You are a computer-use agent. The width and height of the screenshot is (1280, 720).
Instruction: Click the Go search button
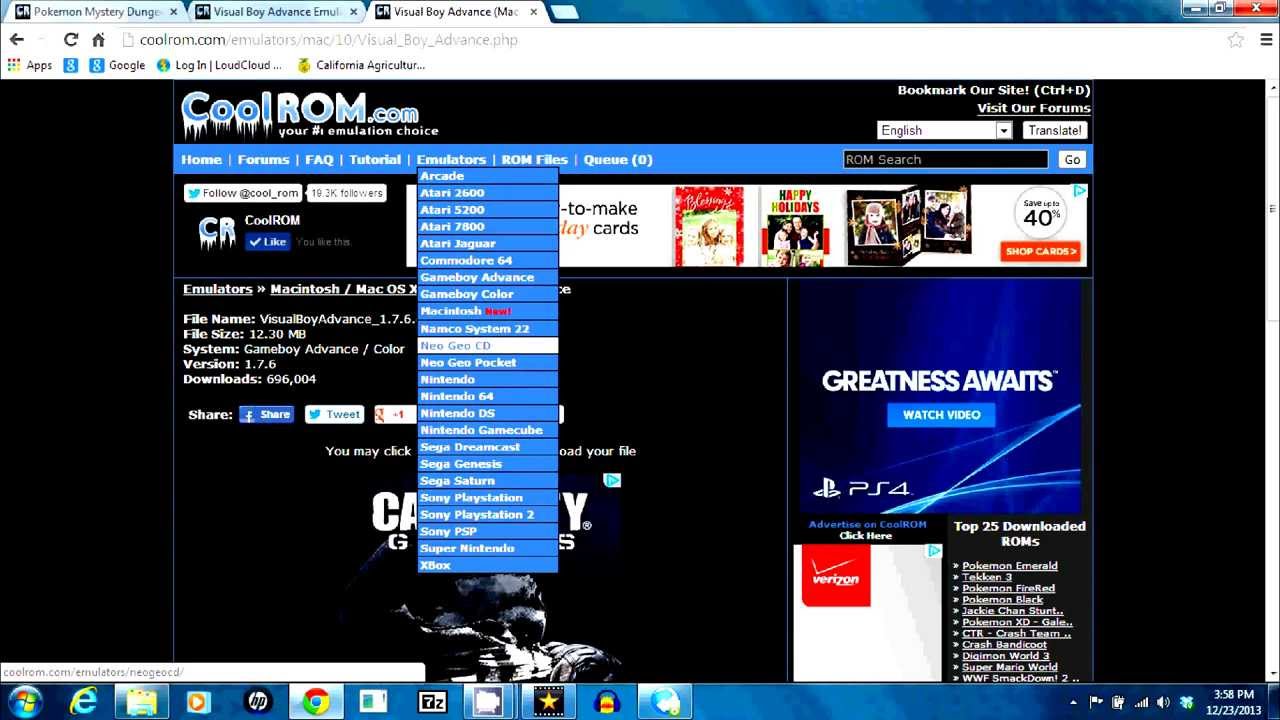[1072, 160]
